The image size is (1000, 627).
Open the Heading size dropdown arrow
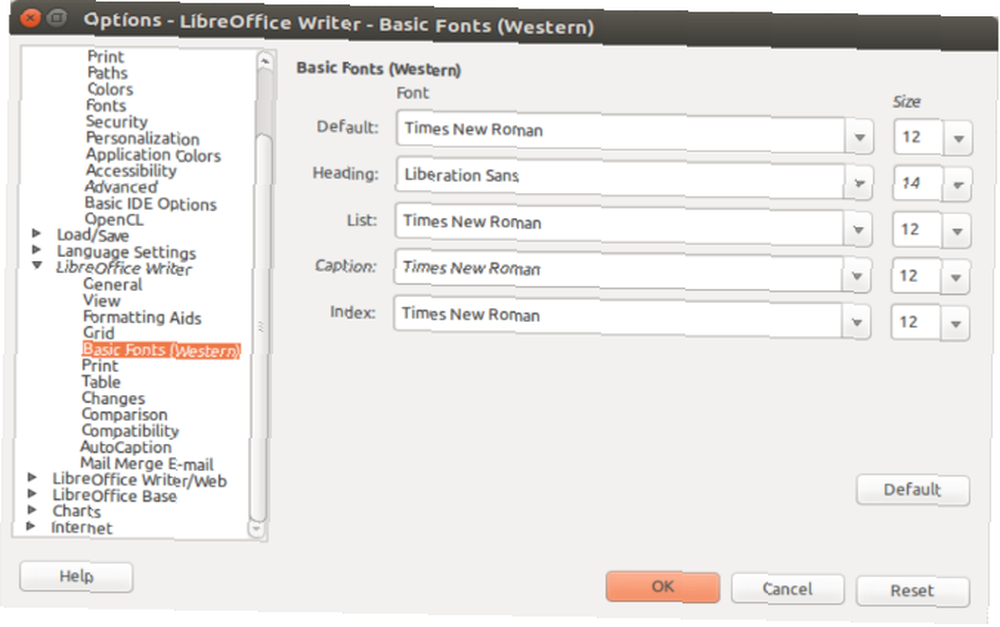click(957, 185)
